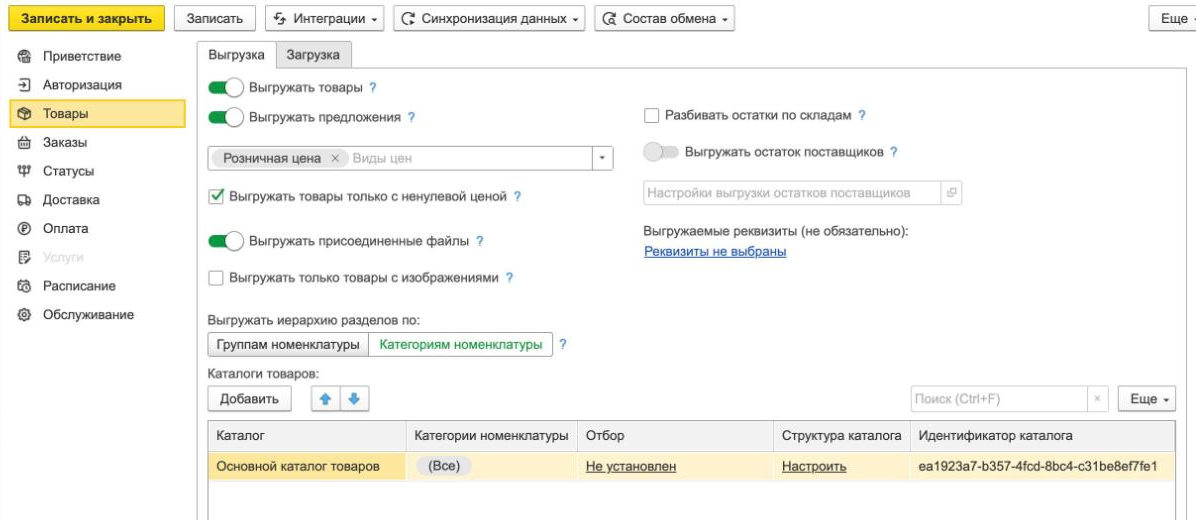Image resolution: width=1196 pixels, height=520 pixels.
Task: Click Категории номенклатуры column header
Action: click(491, 436)
